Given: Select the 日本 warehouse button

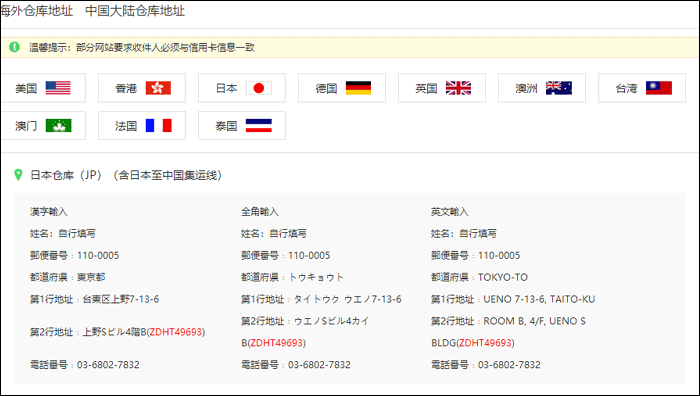Looking at the screenshot, I should [242, 88].
